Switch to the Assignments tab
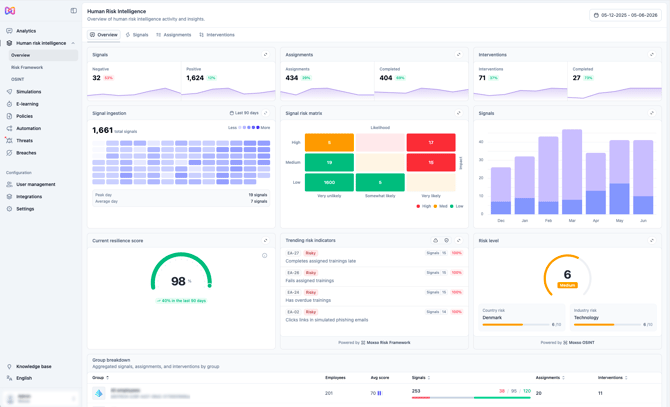Image resolution: width=670 pixels, height=407 pixels. click(174, 35)
